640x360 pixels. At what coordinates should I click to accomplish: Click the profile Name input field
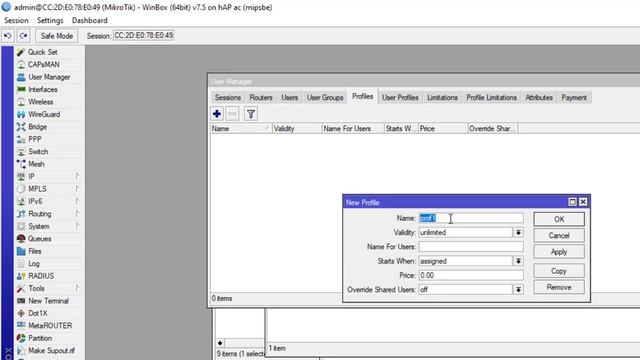coord(471,218)
